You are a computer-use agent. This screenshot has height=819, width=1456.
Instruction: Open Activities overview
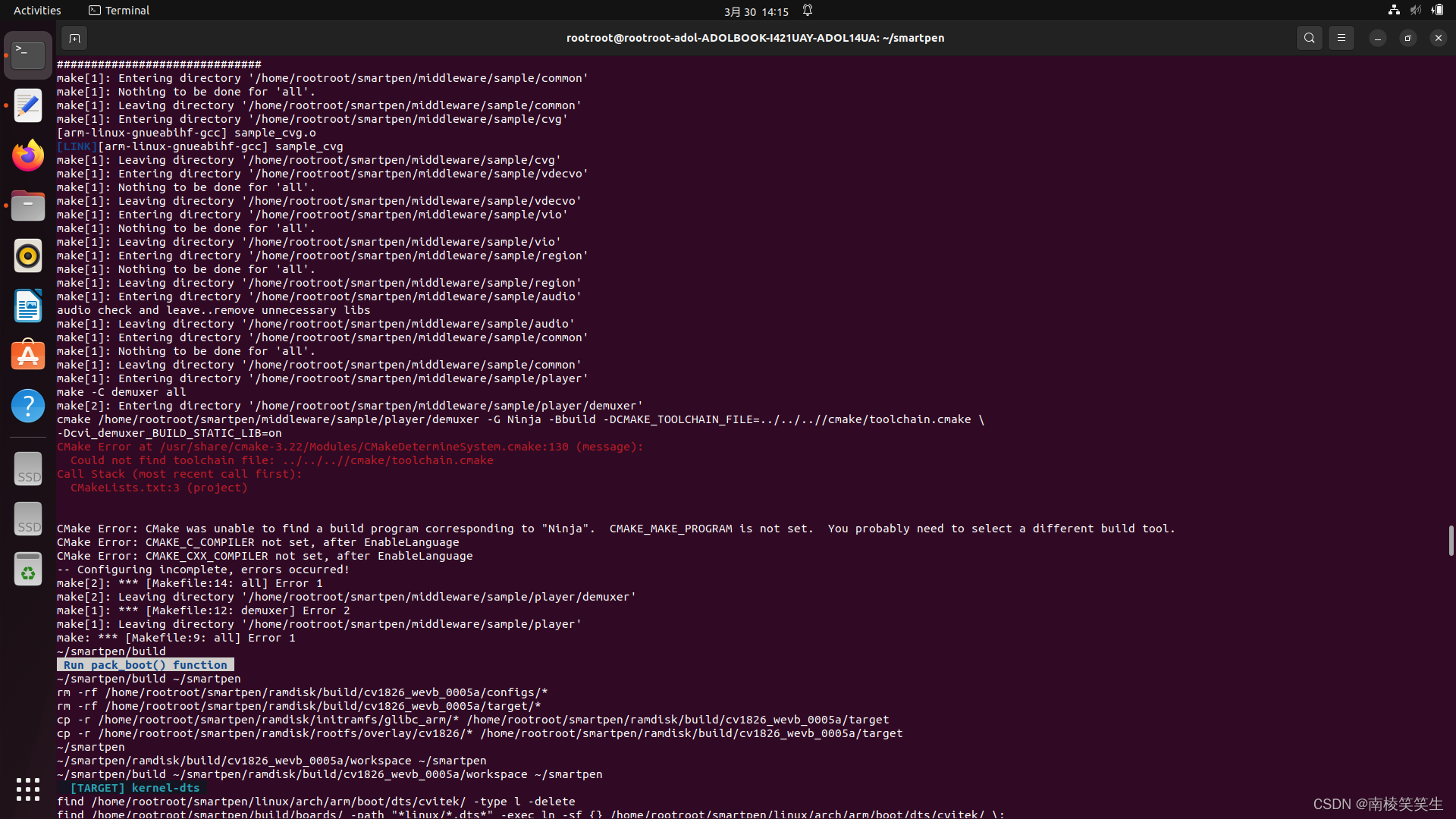click(x=37, y=11)
